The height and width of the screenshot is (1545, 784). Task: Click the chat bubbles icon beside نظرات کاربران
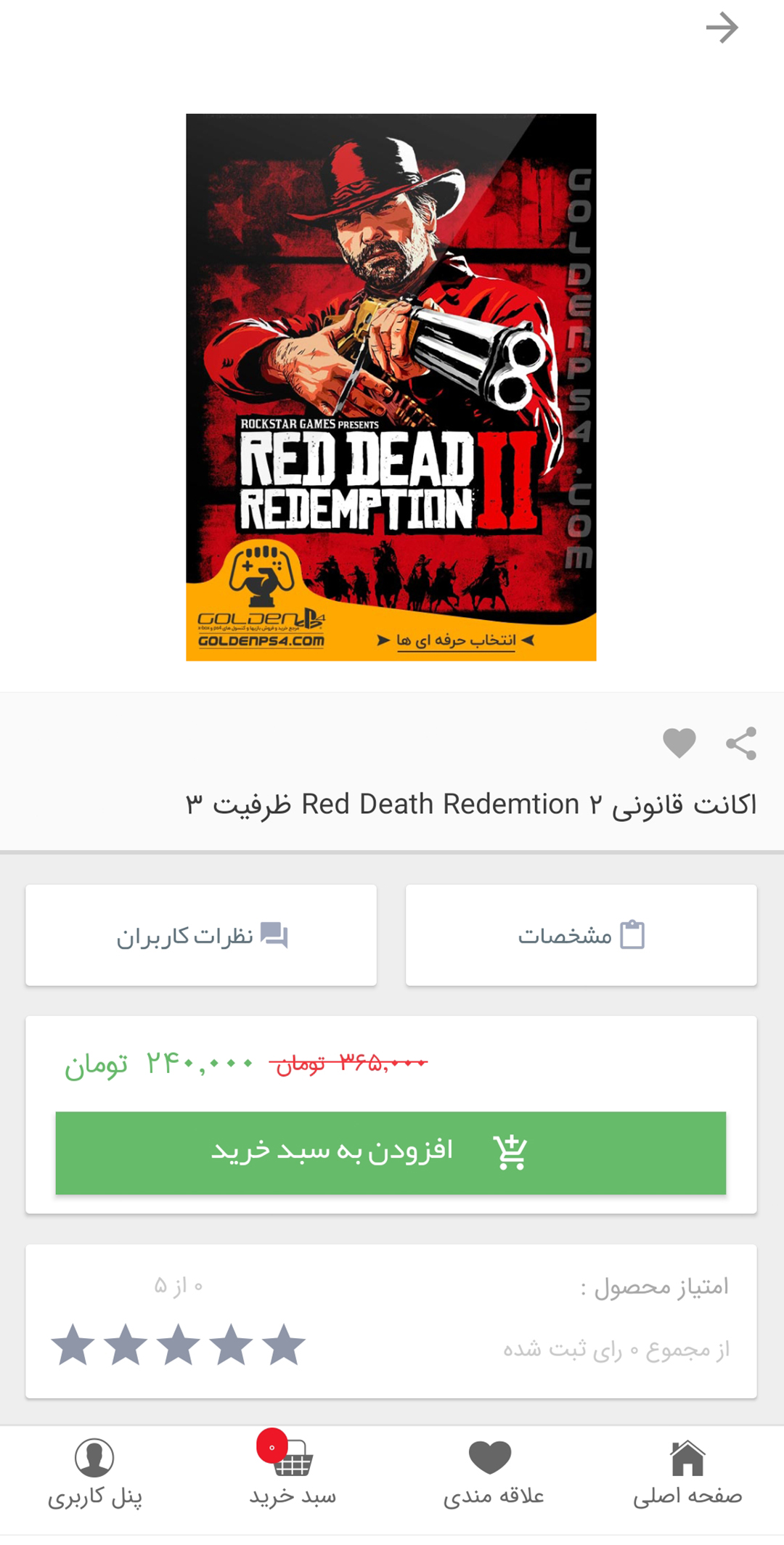[274, 934]
